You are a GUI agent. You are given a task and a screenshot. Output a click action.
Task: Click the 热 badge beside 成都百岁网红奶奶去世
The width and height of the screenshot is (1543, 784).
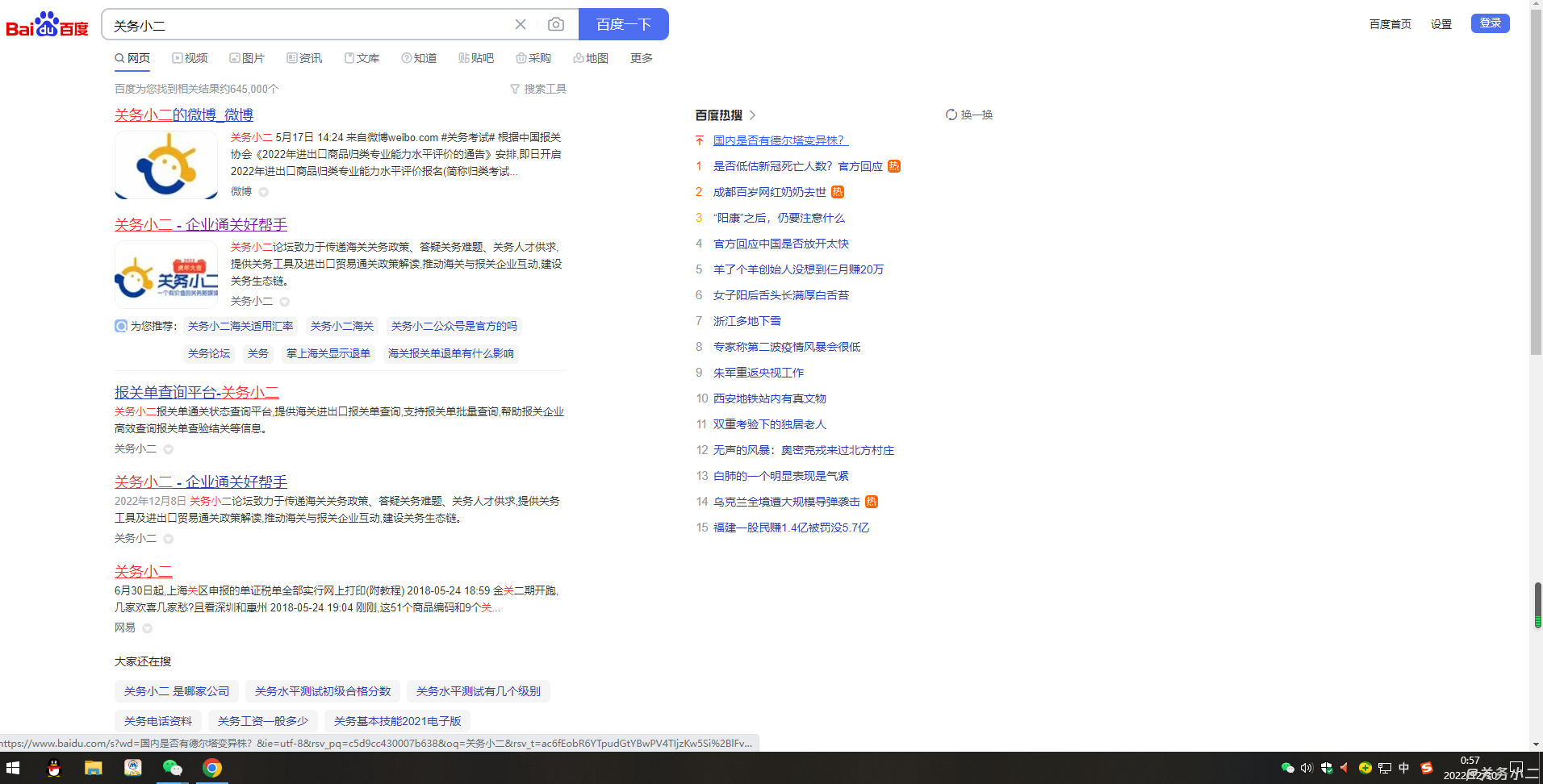point(838,192)
